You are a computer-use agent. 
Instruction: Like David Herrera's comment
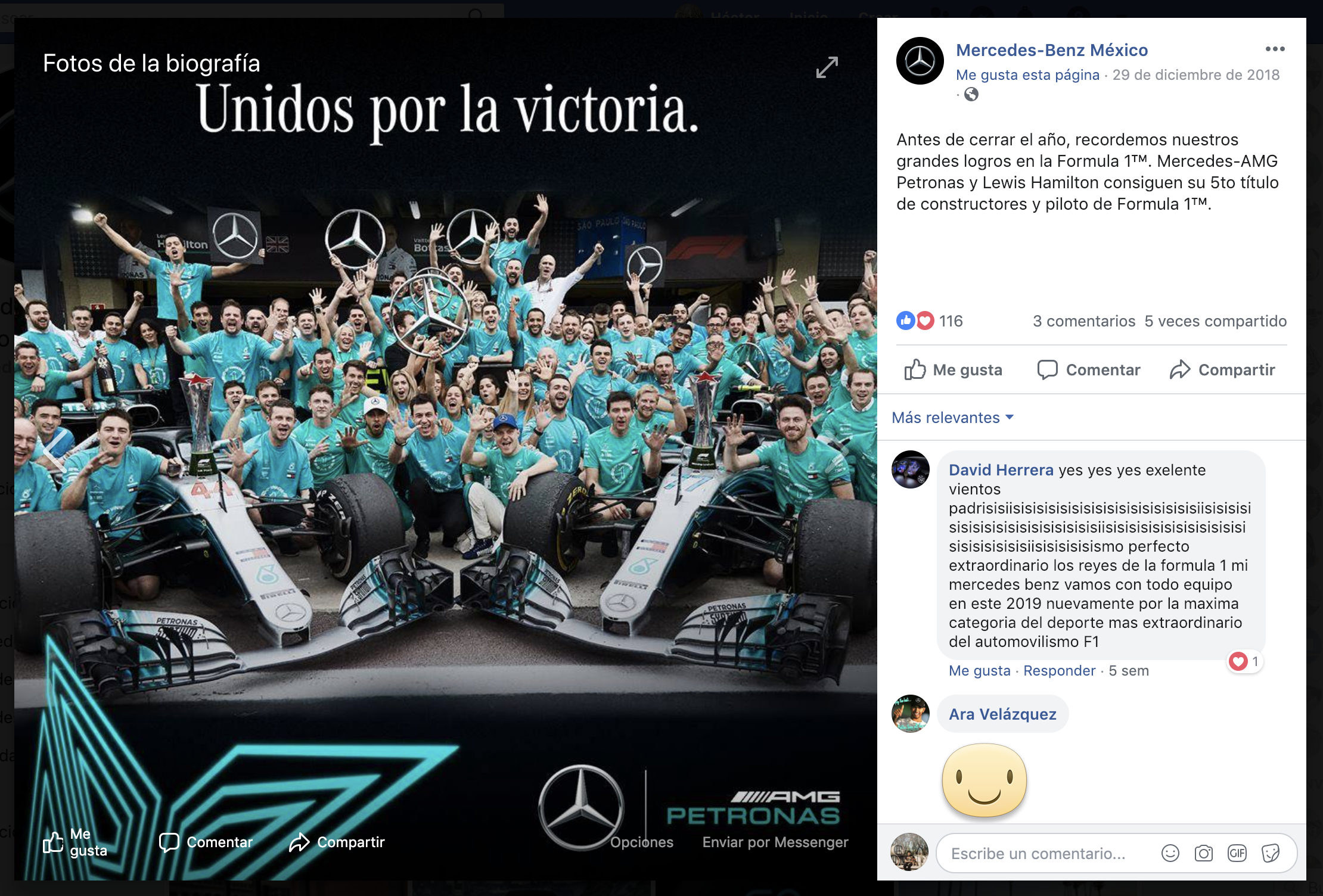pyautogui.click(x=979, y=671)
